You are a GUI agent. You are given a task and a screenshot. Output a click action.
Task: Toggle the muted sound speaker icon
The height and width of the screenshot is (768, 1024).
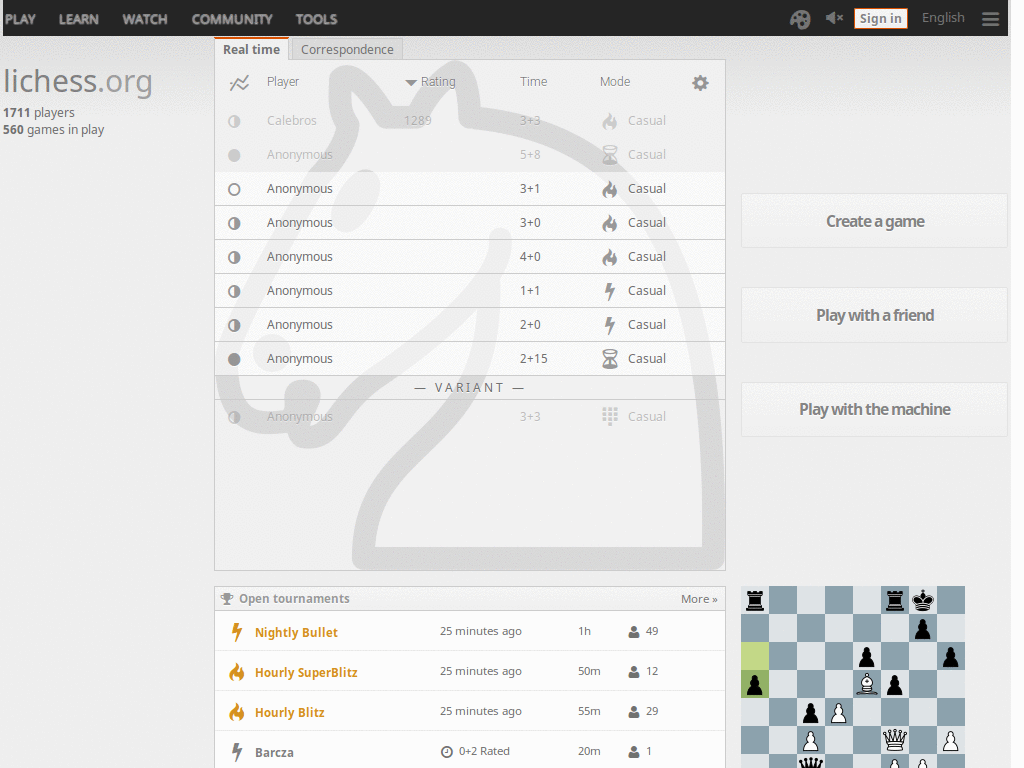(x=834, y=18)
